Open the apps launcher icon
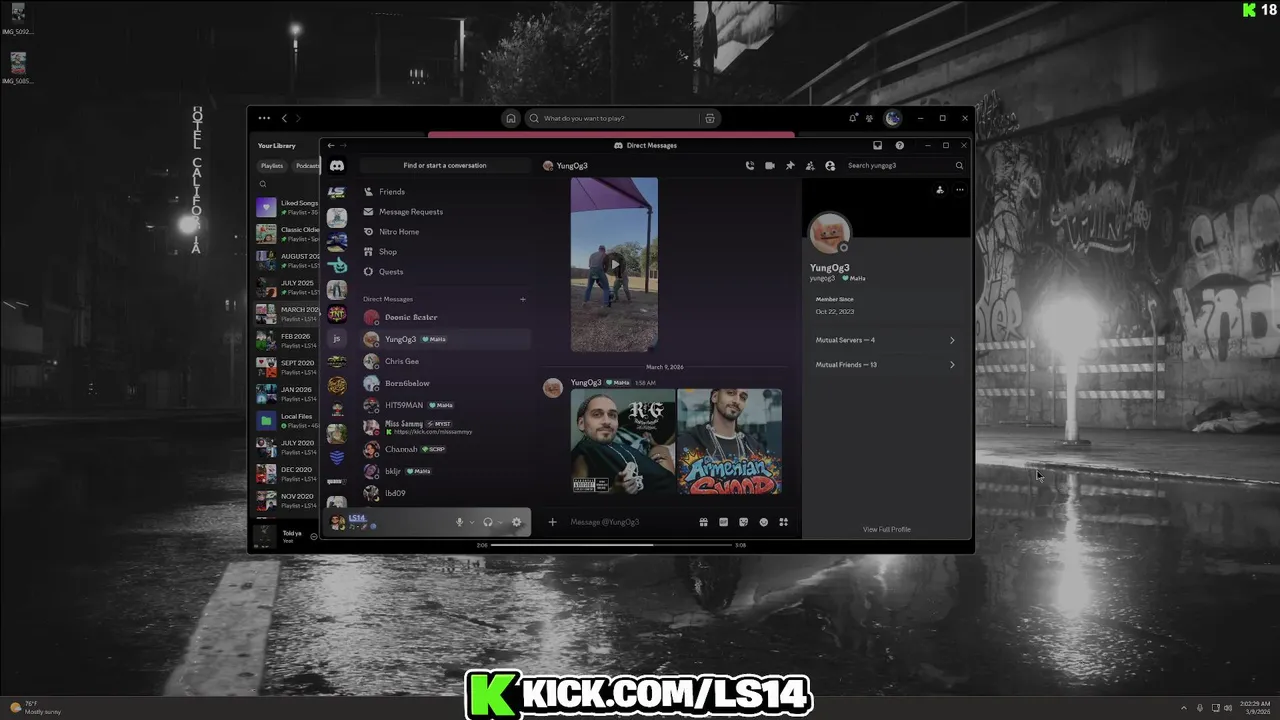This screenshot has height=720, width=1280. tap(784, 522)
